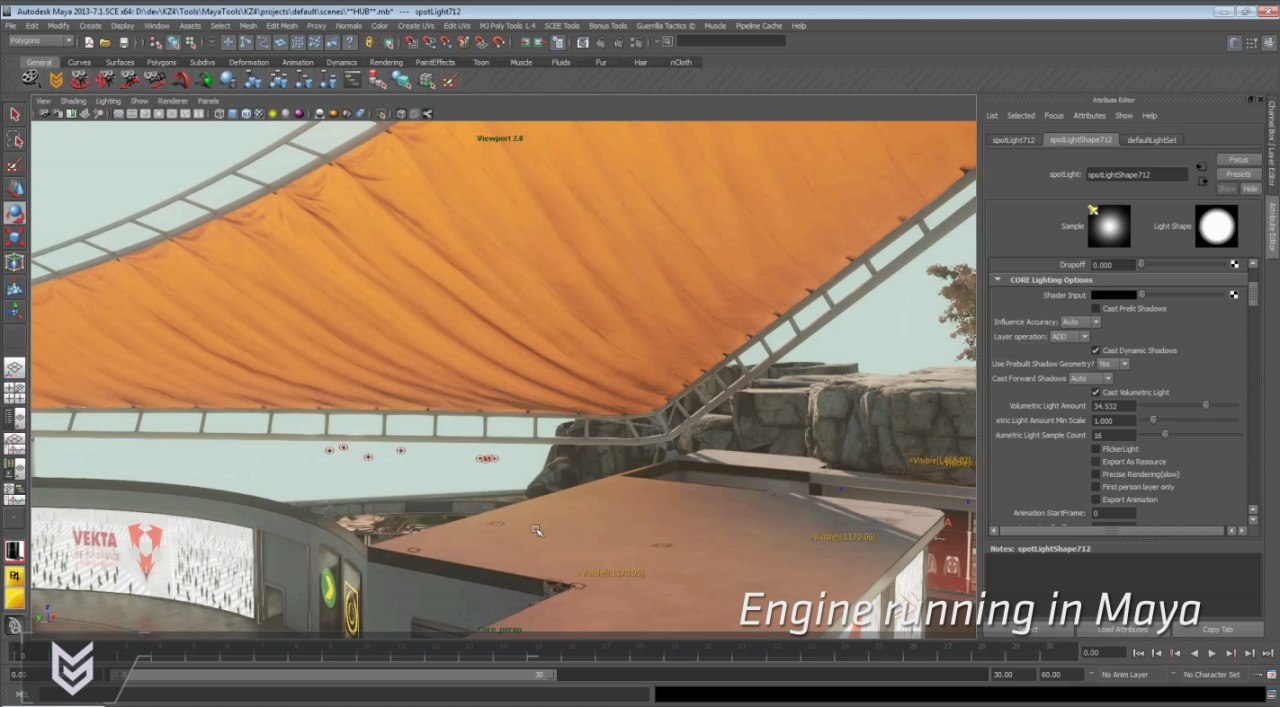Viewport: 1280px width, 707px height.
Task: Click the Open Scene folder icon
Action: [x=105, y=42]
